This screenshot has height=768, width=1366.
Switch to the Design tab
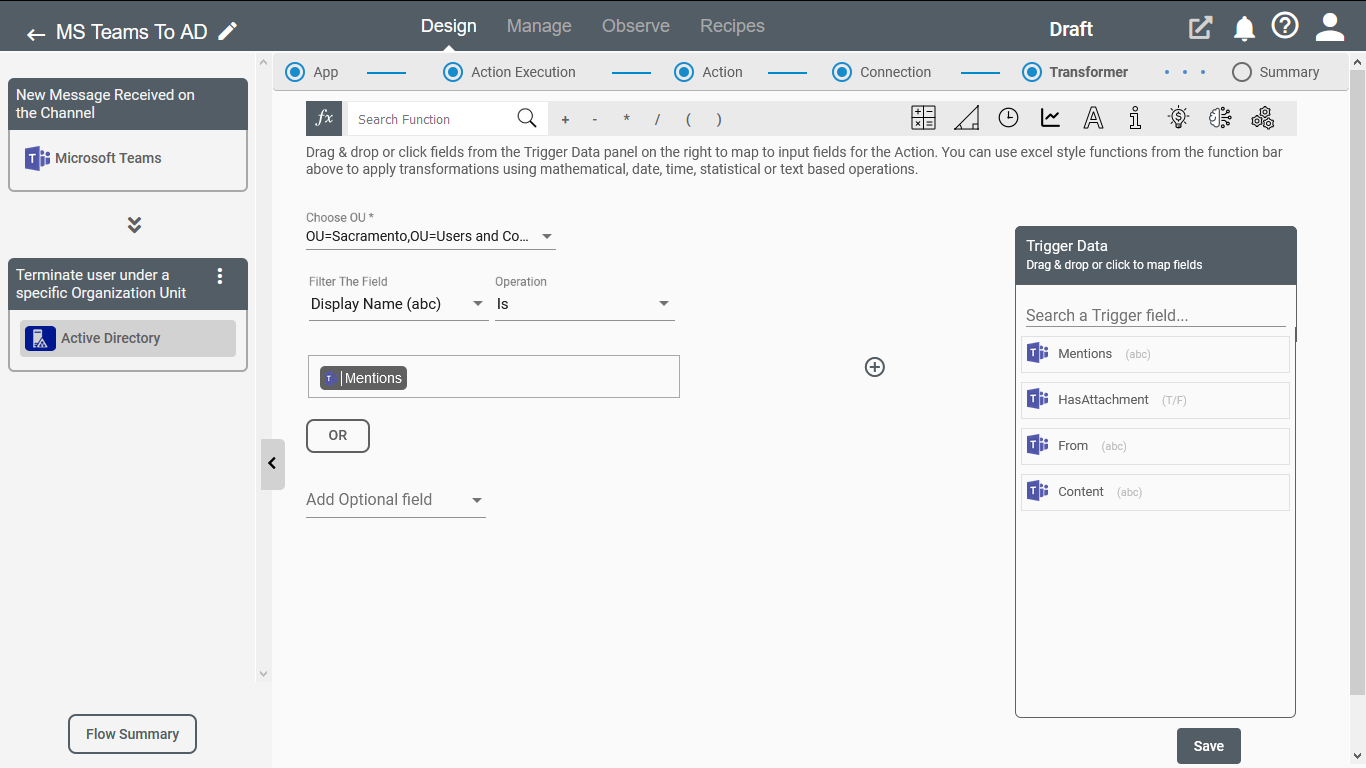tap(449, 26)
